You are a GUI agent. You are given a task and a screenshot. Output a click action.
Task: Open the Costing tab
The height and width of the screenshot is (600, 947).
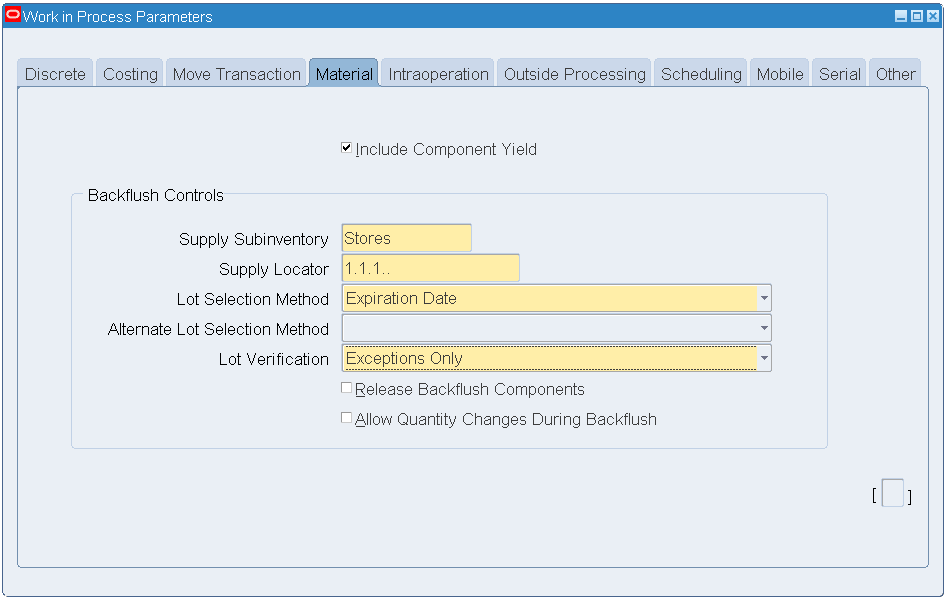tap(130, 74)
